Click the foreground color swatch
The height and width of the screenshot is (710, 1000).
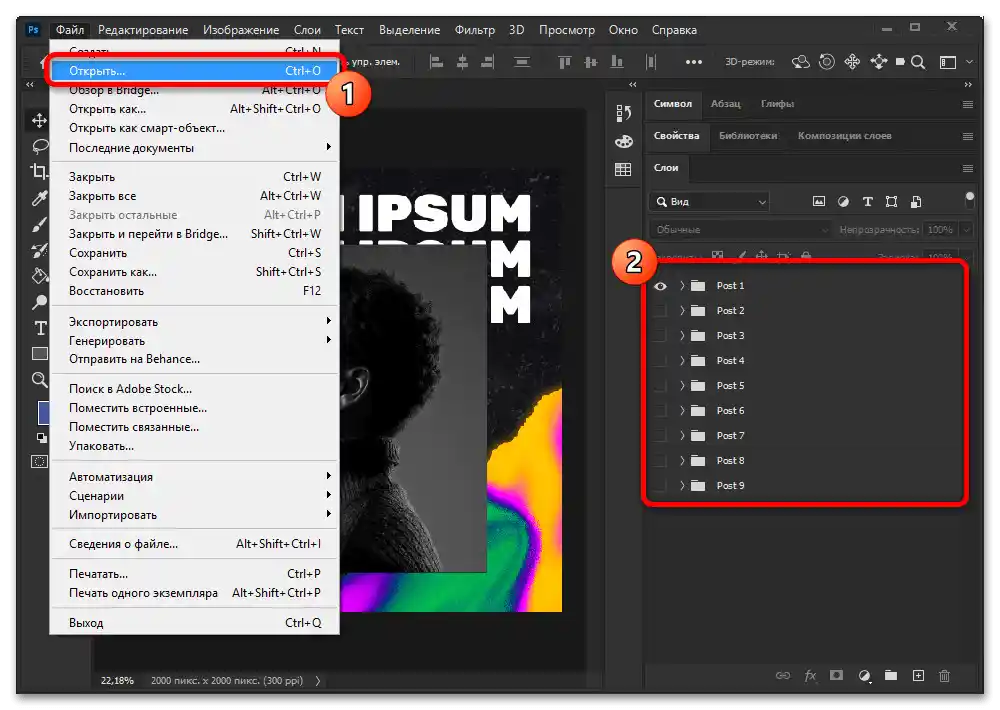click(x=43, y=413)
